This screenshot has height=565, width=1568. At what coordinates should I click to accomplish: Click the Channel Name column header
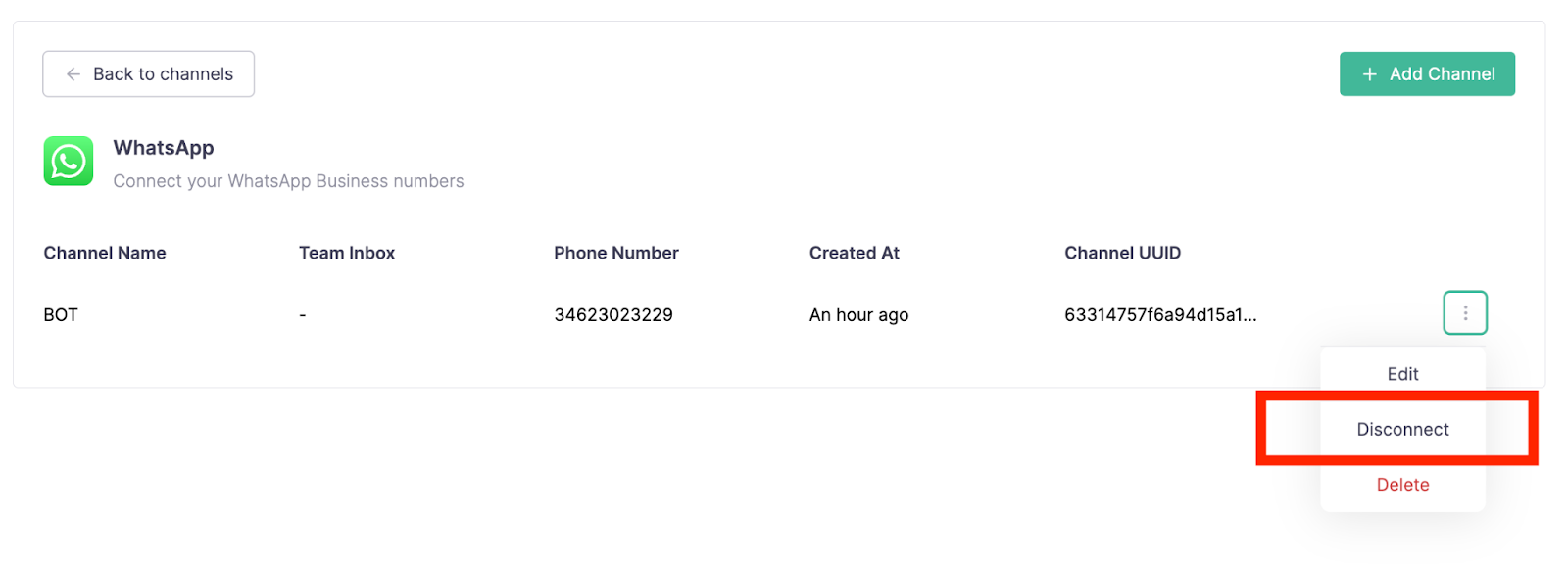[105, 253]
